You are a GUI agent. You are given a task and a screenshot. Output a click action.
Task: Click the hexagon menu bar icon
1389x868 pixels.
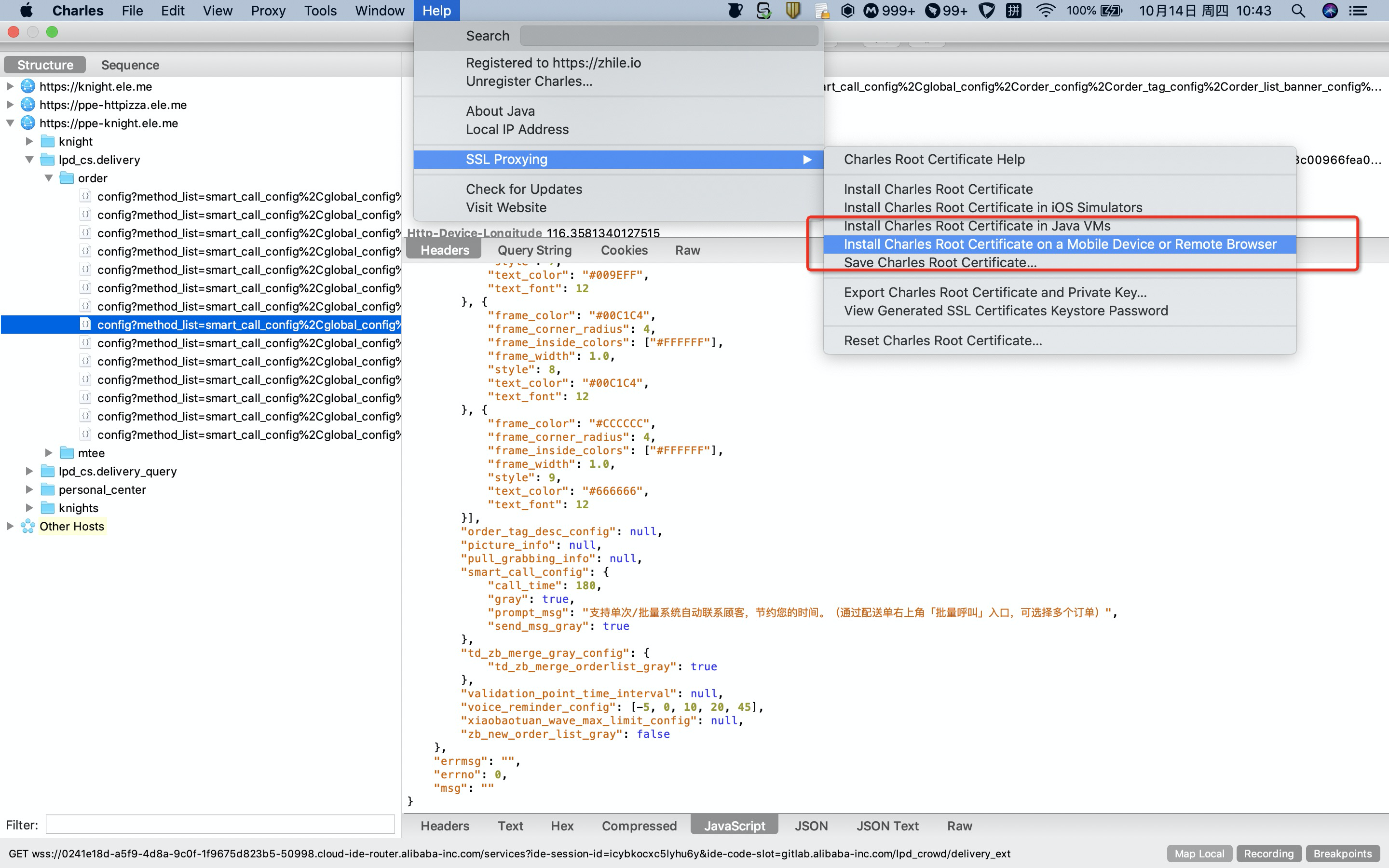tap(847, 10)
